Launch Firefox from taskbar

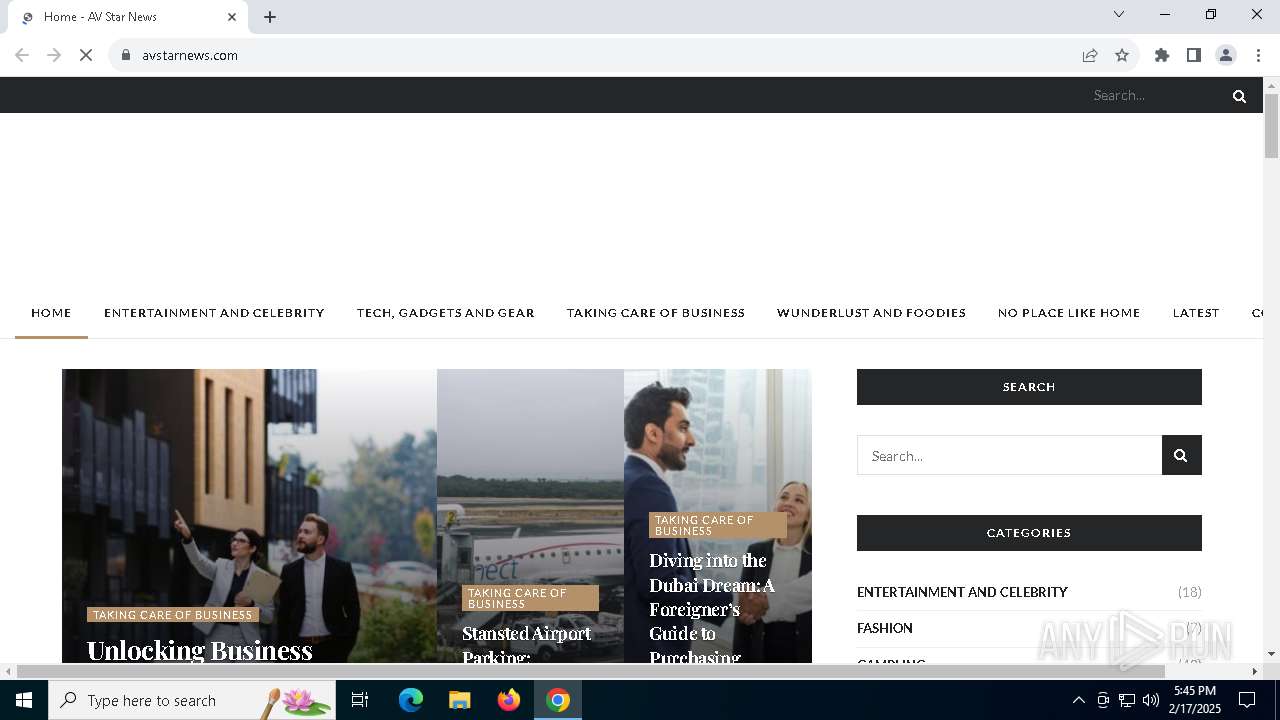[509, 700]
